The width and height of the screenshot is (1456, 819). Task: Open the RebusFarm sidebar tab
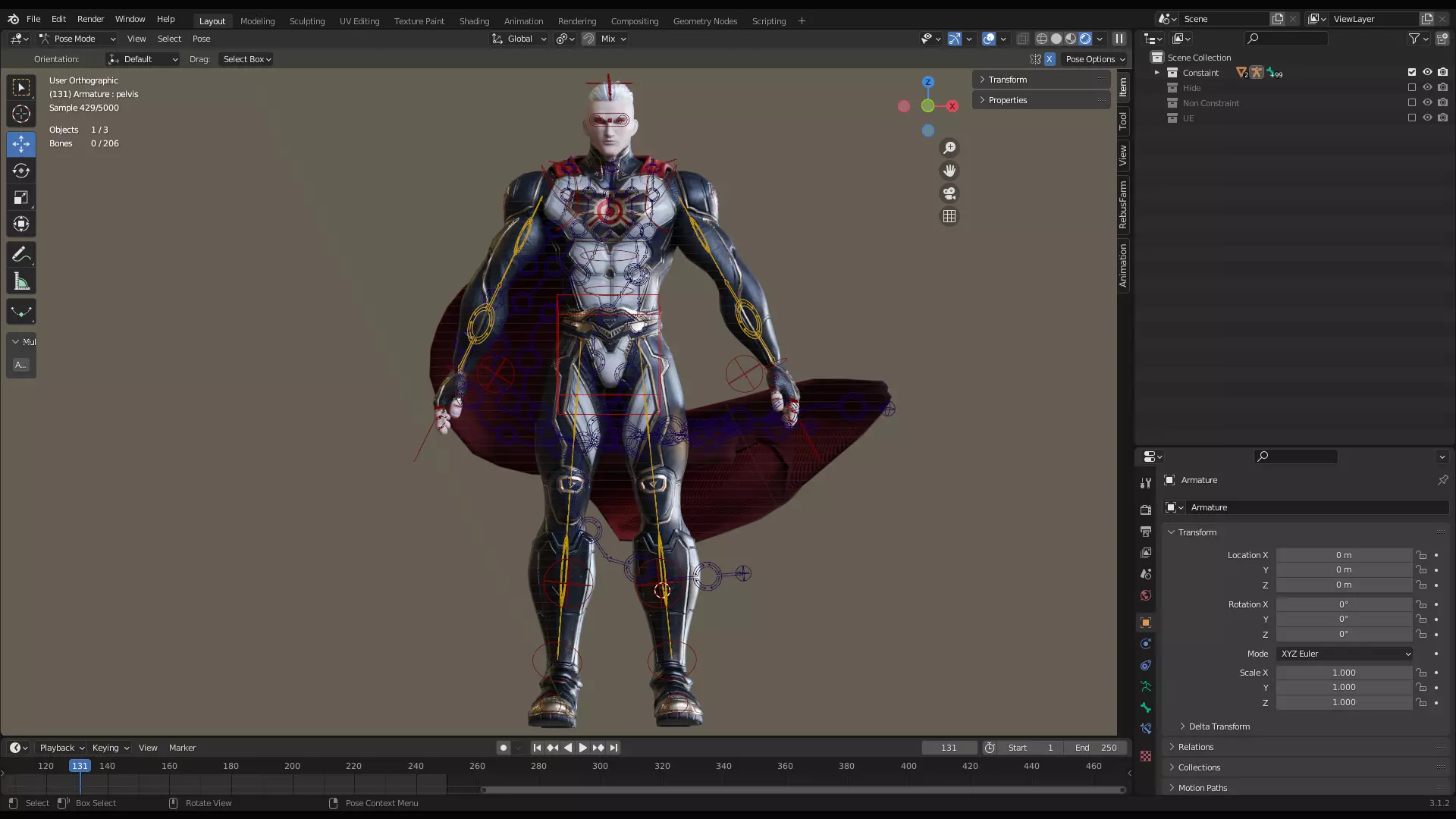1123,205
